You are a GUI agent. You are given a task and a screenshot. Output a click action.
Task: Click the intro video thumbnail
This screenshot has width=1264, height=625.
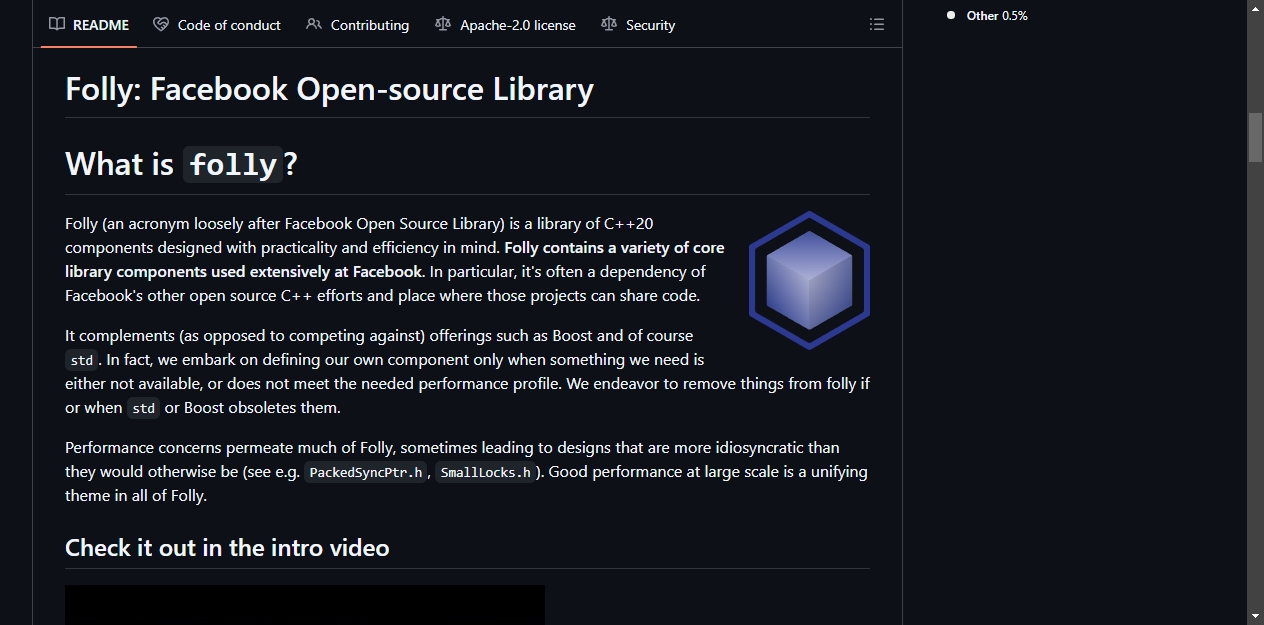click(305, 605)
